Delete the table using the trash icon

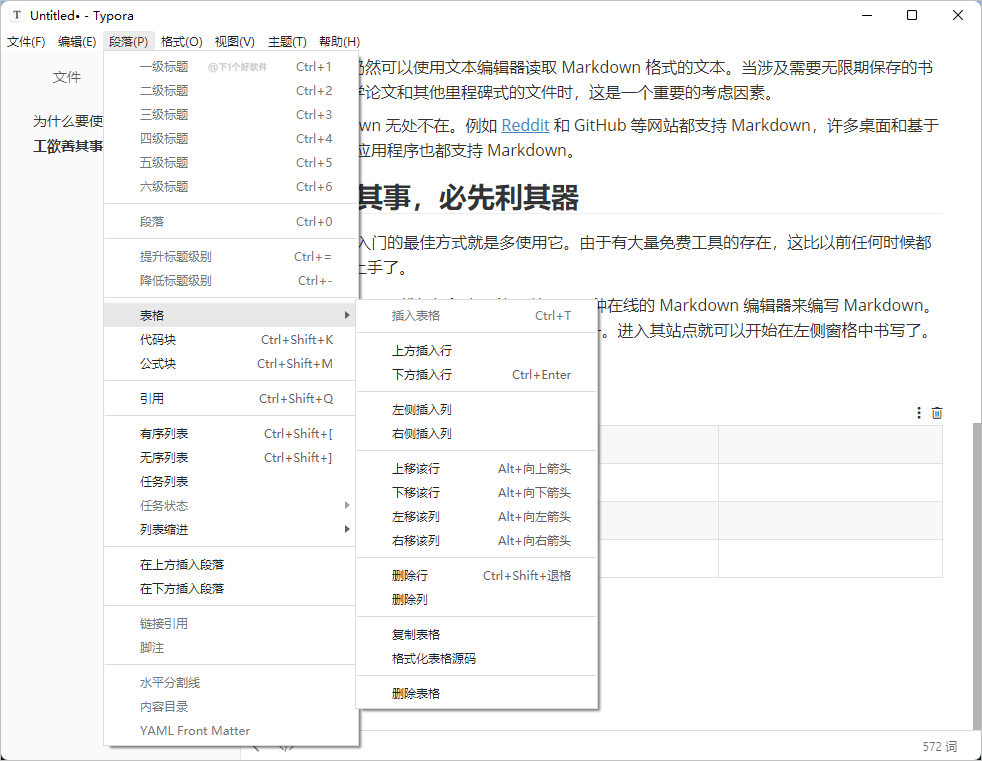click(x=937, y=413)
